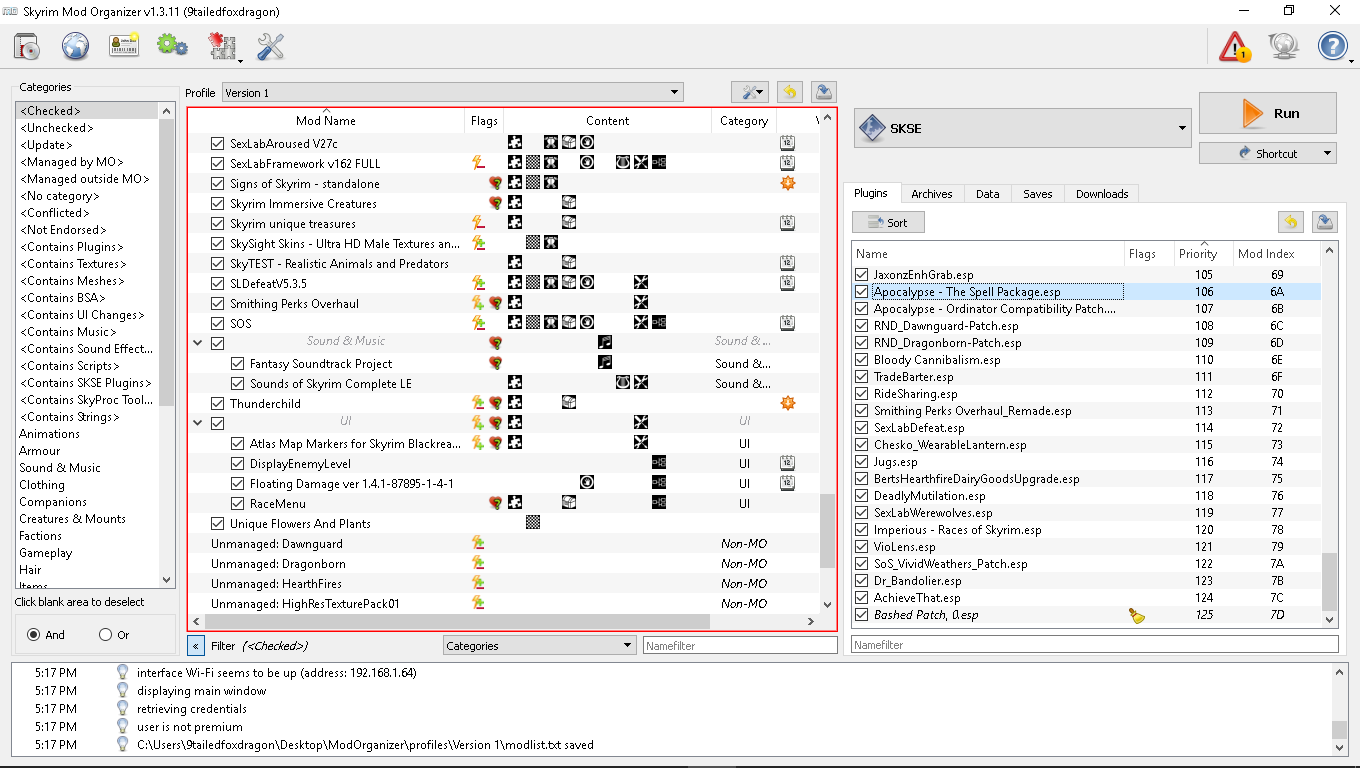
Task: Disable the TradeBarter.esp plugin checkbox
Action: pos(862,377)
